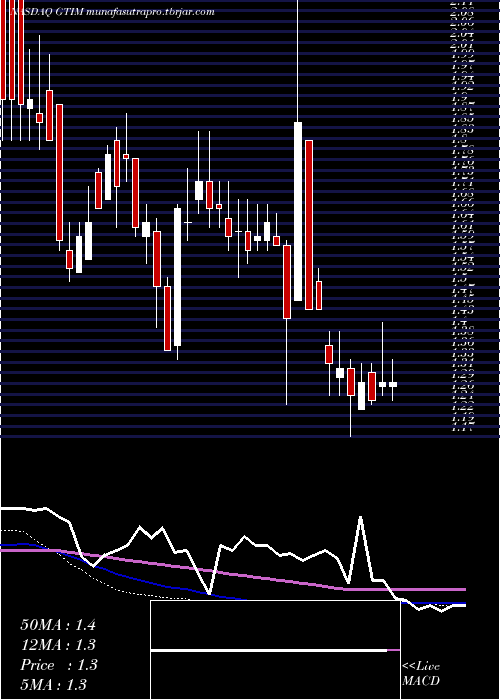
Task: Select the 50MA : 1.4 legend entry
Action: 58,625
